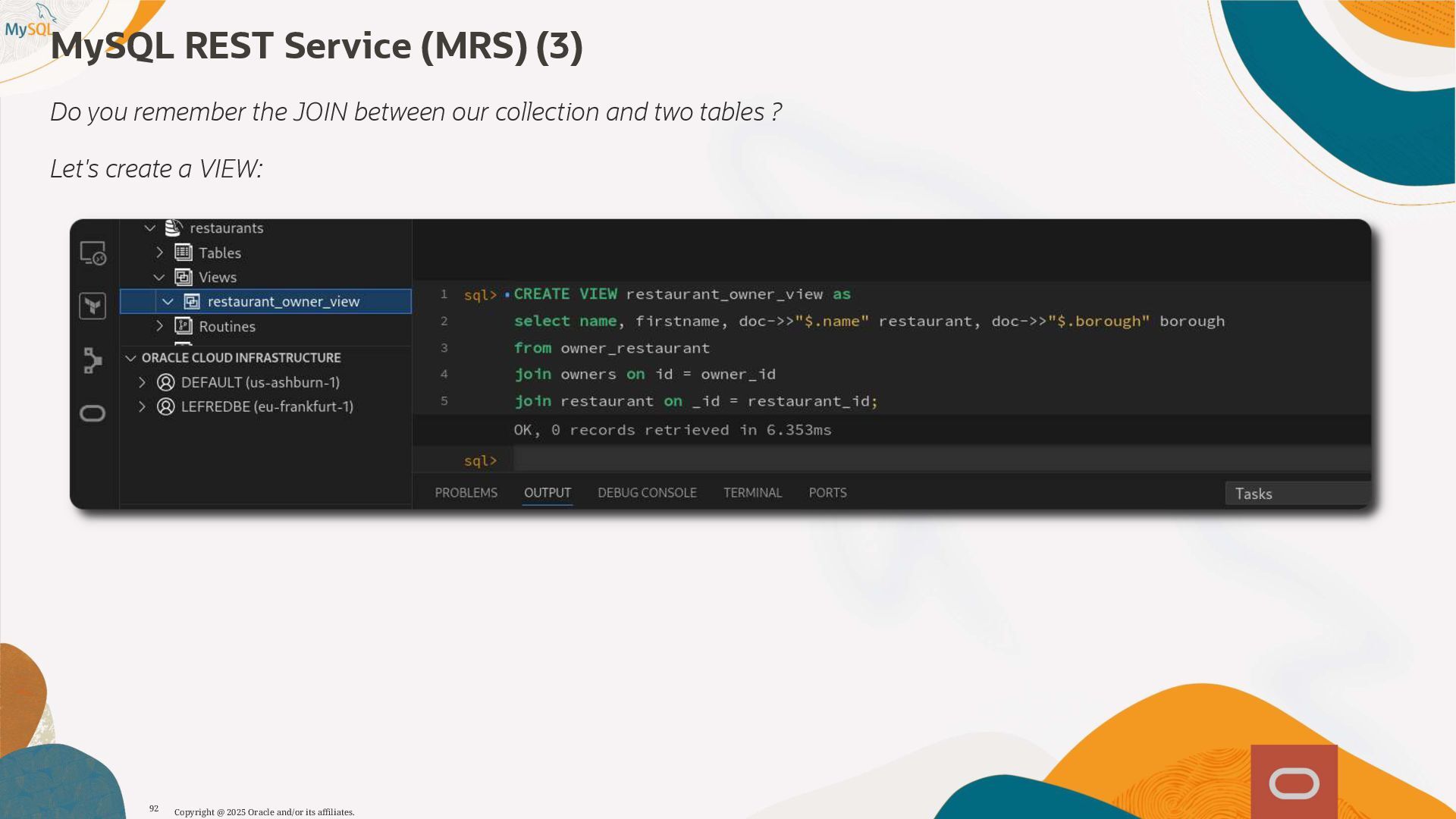Click the DEFAULT profile user icon
The height and width of the screenshot is (819, 1456).
(x=165, y=382)
